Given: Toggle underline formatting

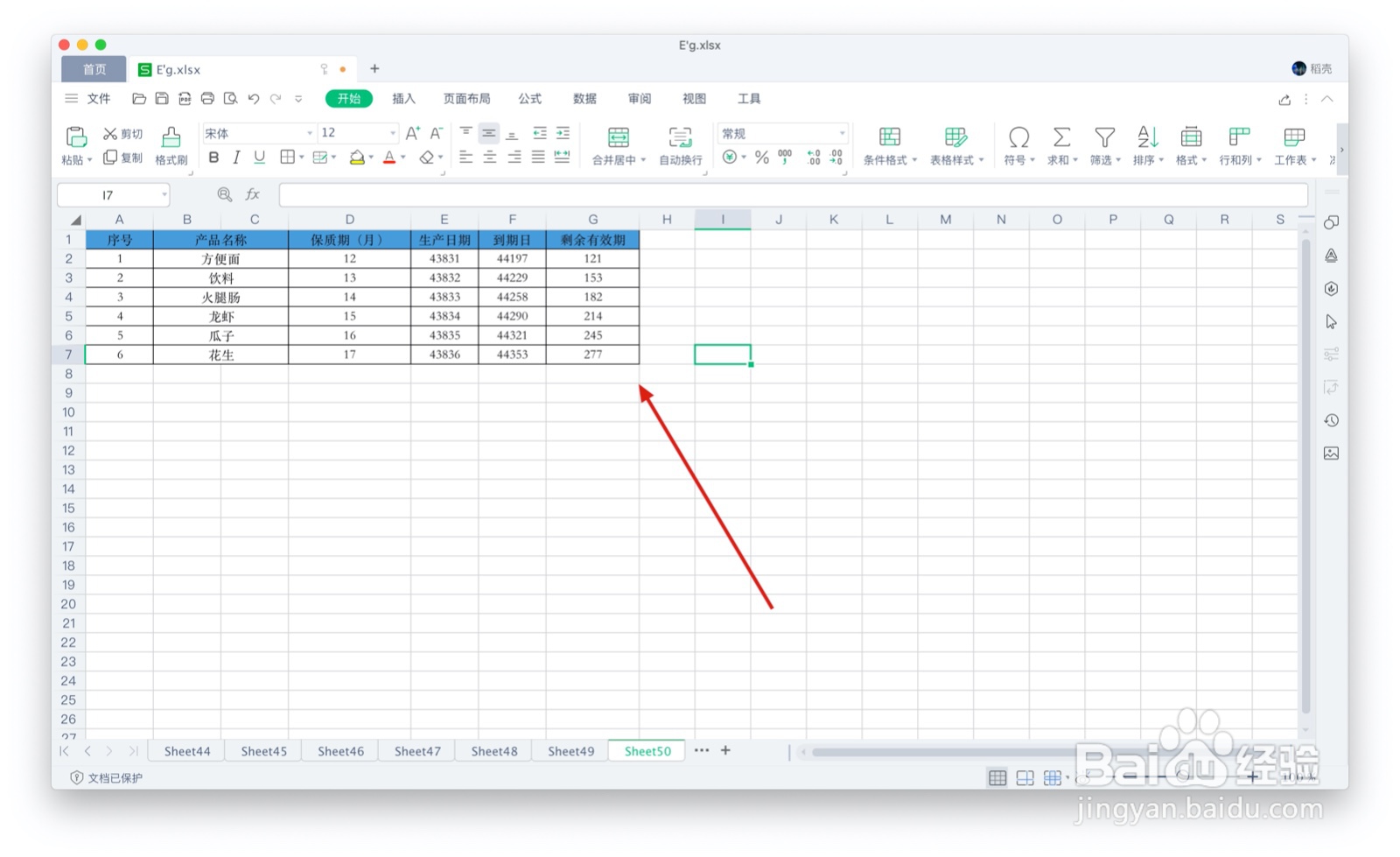Looking at the screenshot, I should point(259,158).
